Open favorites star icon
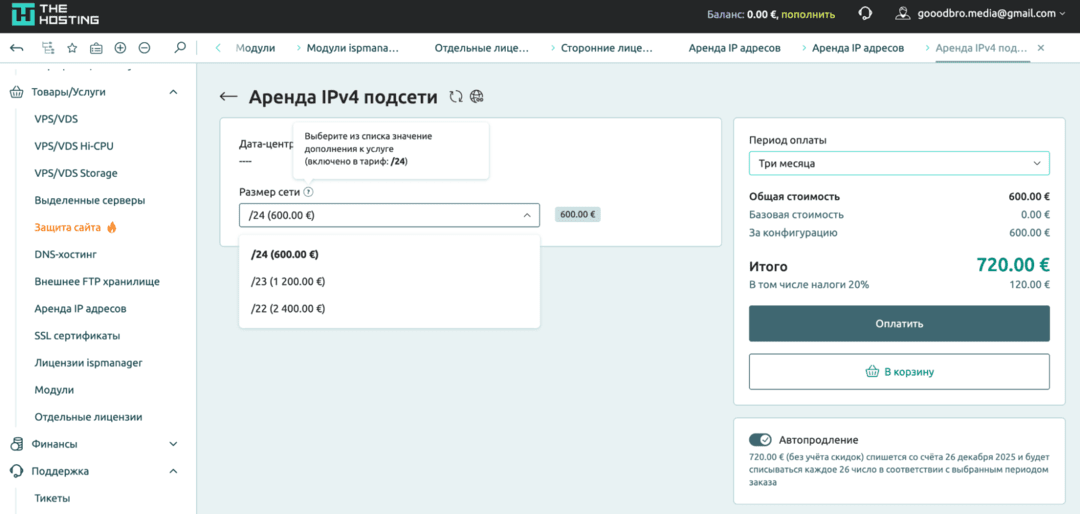This screenshot has height=514, width=1080. (72, 48)
